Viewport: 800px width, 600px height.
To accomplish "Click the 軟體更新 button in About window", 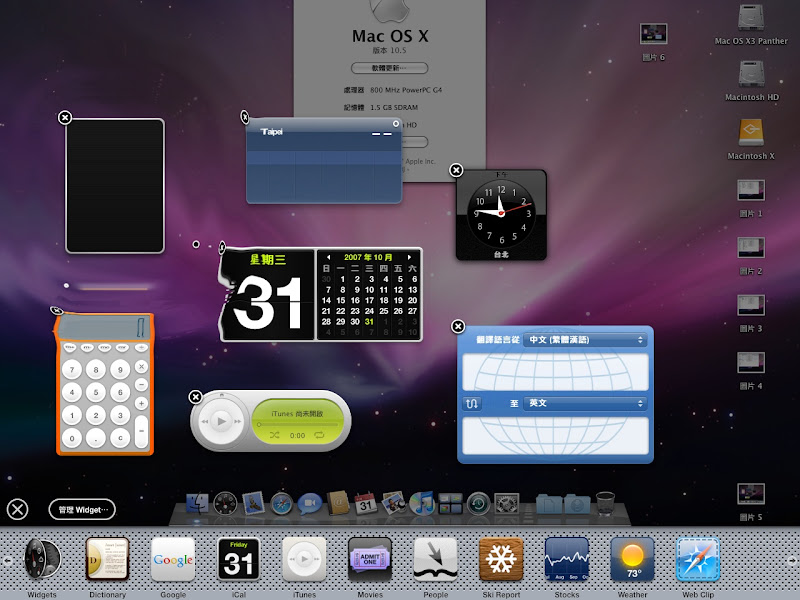I will click(389, 68).
